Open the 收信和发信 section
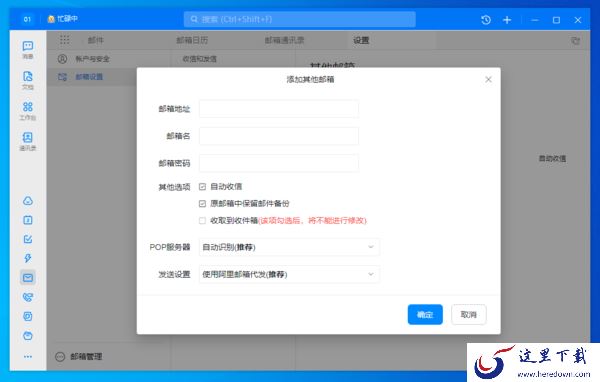The image size is (600, 382). pos(200,59)
